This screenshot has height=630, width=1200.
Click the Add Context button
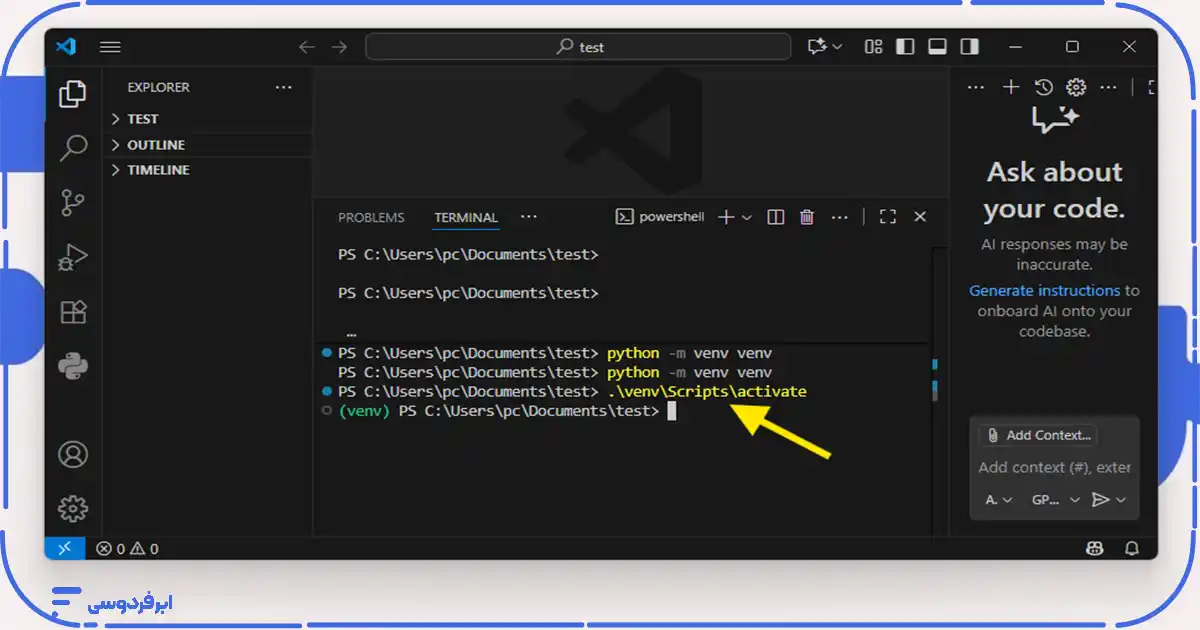pyautogui.click(x=1038, y=435)
